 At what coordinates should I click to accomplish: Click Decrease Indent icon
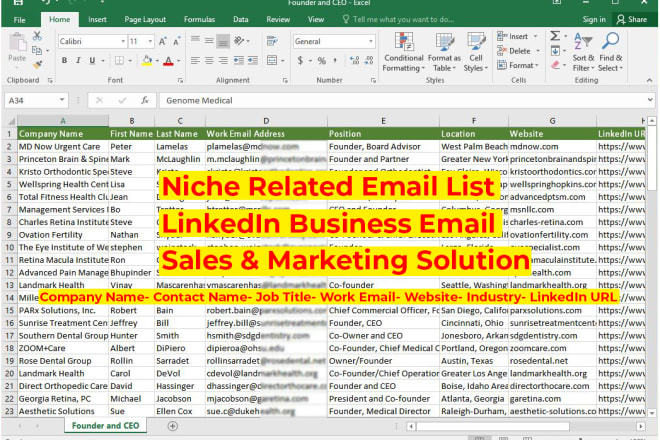(x=239, y=60)
